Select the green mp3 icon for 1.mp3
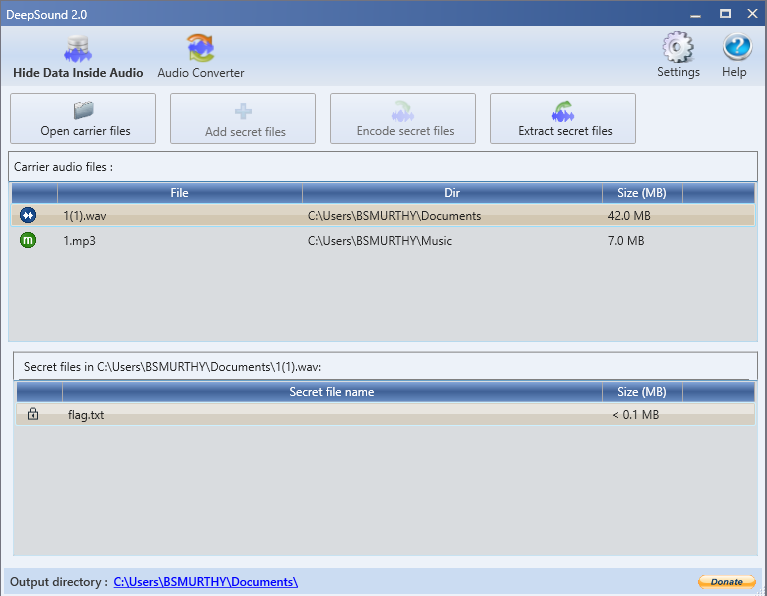Image resolution: width=767 pixels, height=596 pixels. (x=28, y=240)
